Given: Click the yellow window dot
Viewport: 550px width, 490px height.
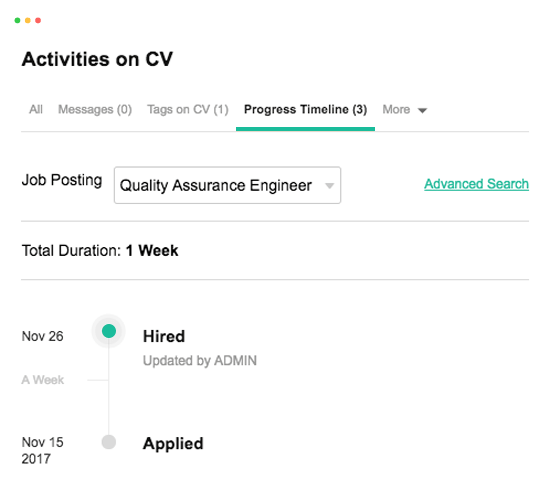Looking at the screenshot, I should 28,20.
